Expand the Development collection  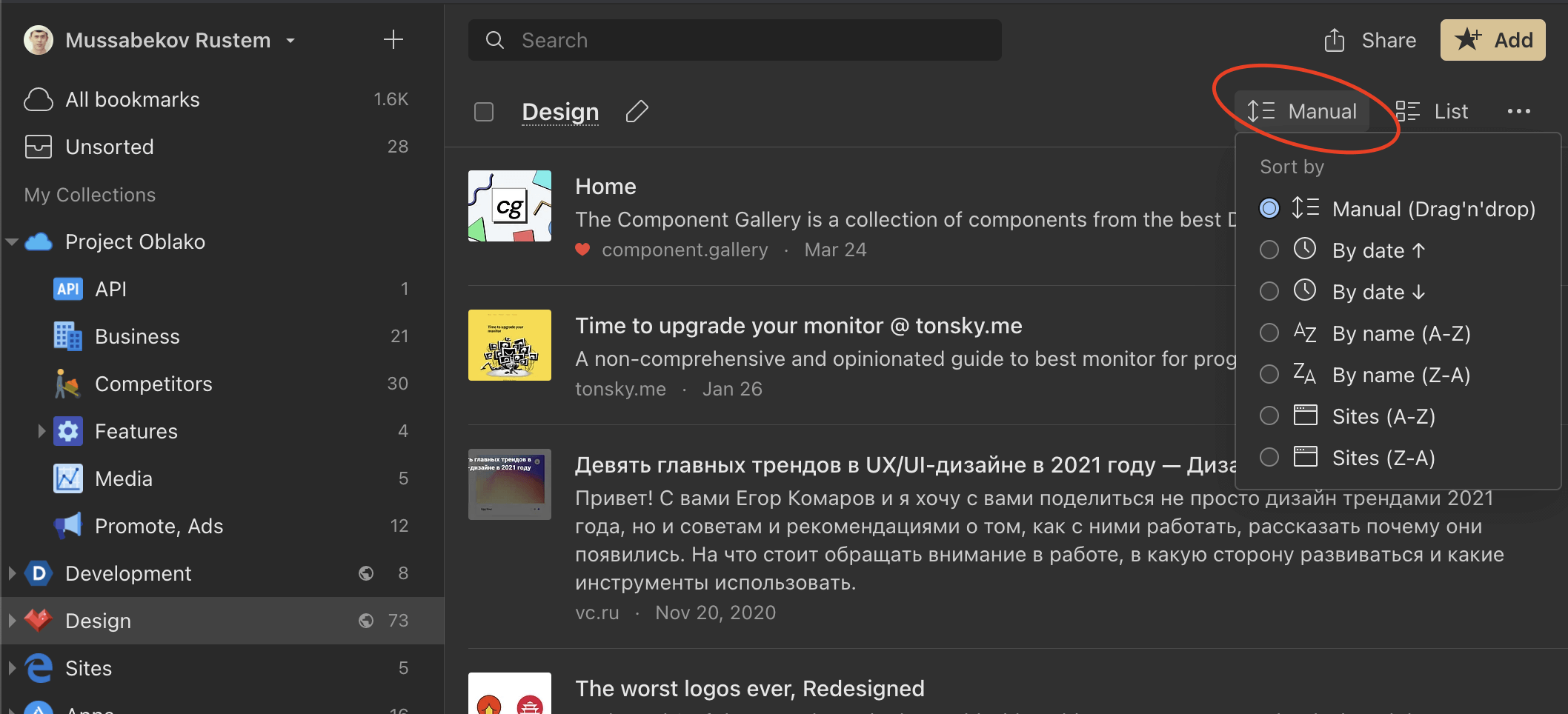coord(12,573)
